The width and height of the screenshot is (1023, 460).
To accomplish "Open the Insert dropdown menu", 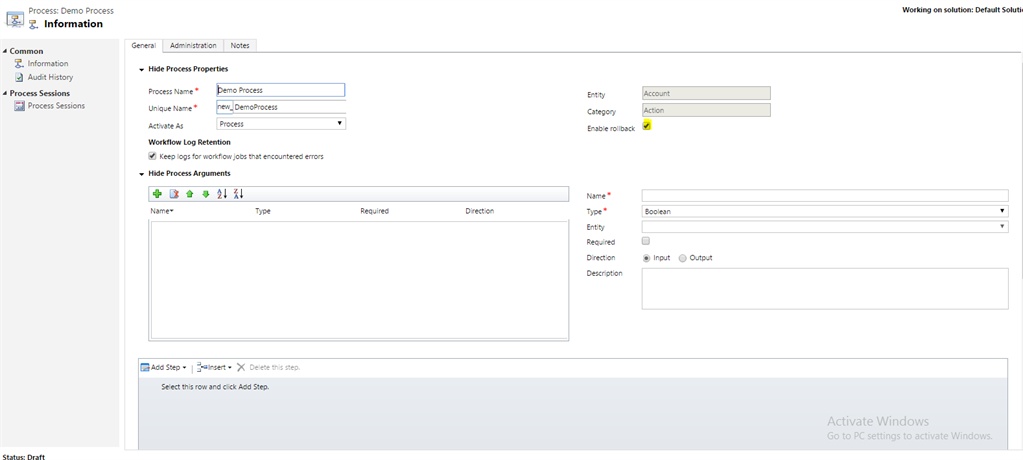I will point(230,368).
